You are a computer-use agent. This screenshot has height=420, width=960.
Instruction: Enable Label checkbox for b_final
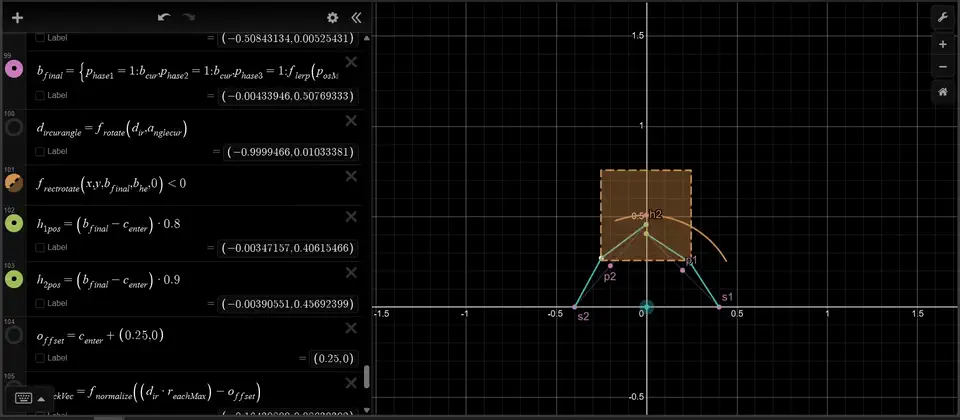click(40, 96)
